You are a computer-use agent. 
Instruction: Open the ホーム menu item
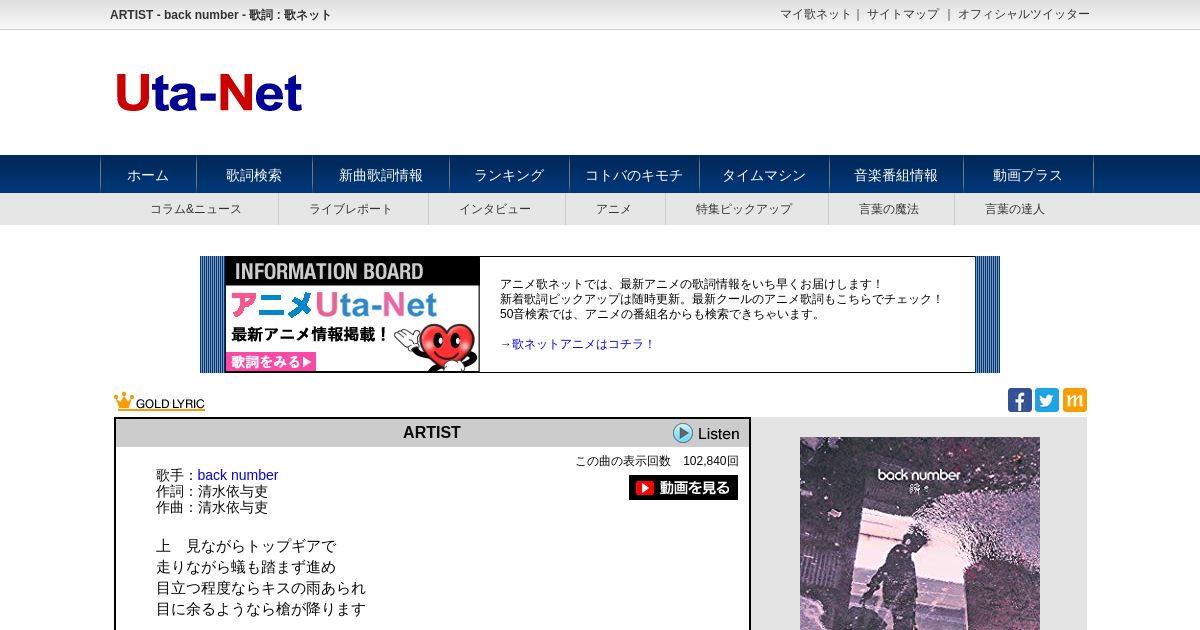[x=148, y=175]
